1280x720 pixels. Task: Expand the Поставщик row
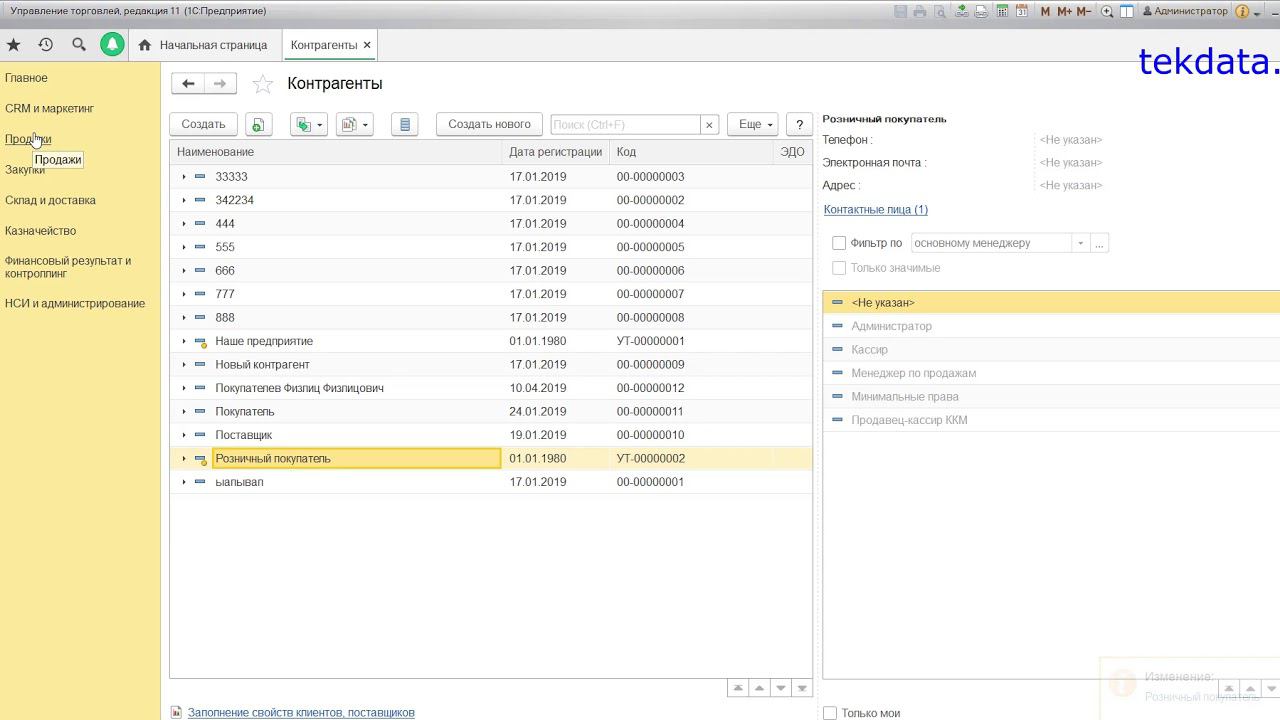pyautogui.click(x=184, y=435)
